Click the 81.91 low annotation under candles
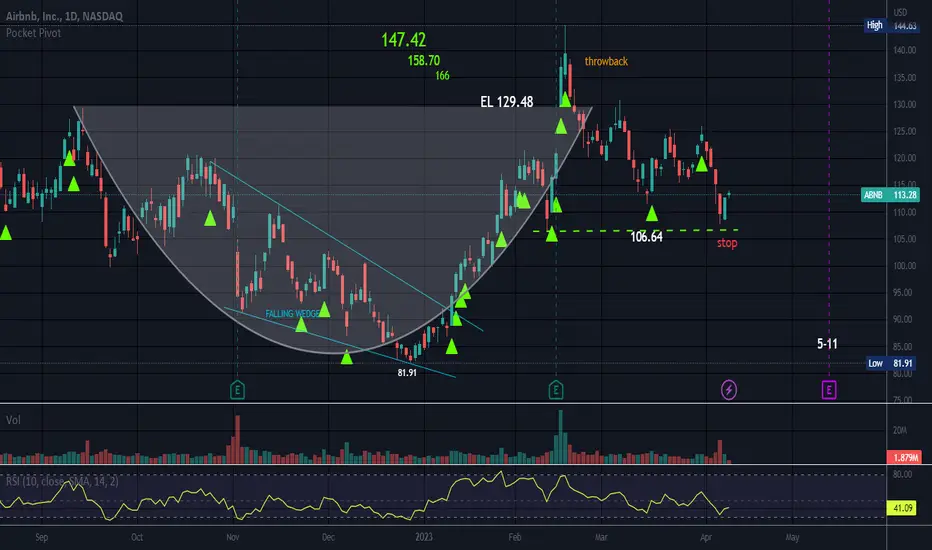 click(407, 373)
